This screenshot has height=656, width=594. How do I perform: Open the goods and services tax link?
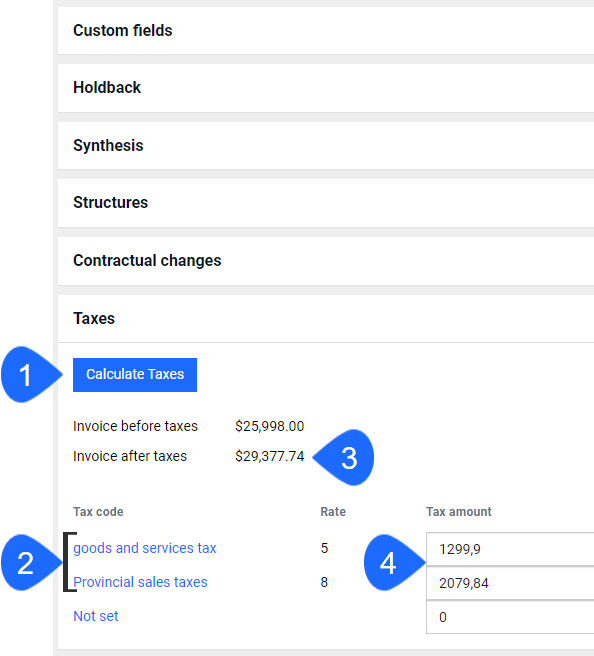145,548
